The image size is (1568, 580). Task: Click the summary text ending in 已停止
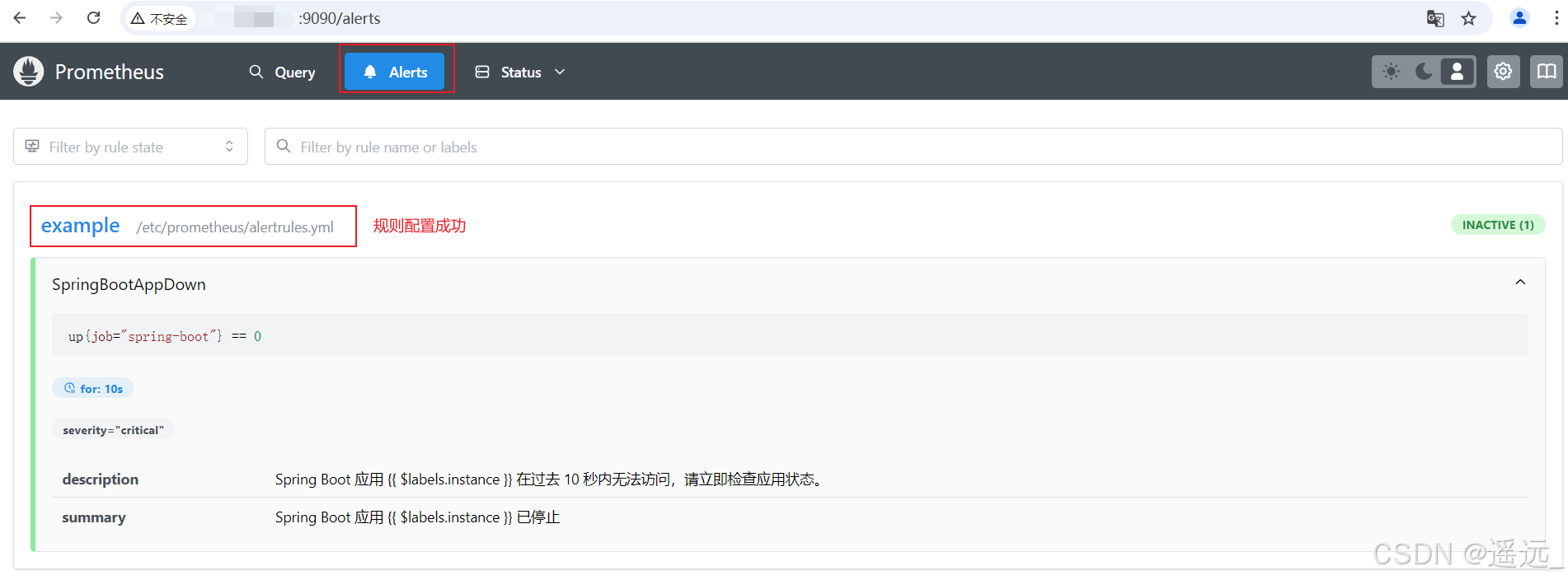(417, 517)
